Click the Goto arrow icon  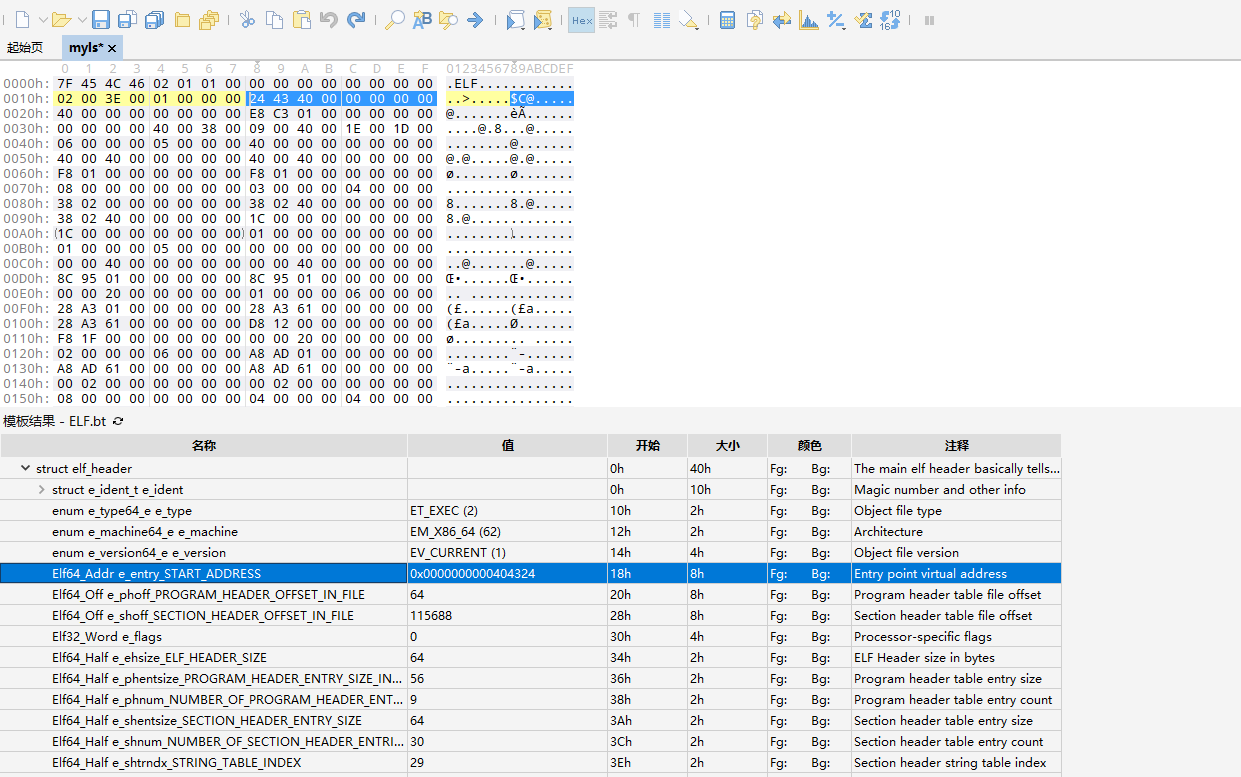476,20
